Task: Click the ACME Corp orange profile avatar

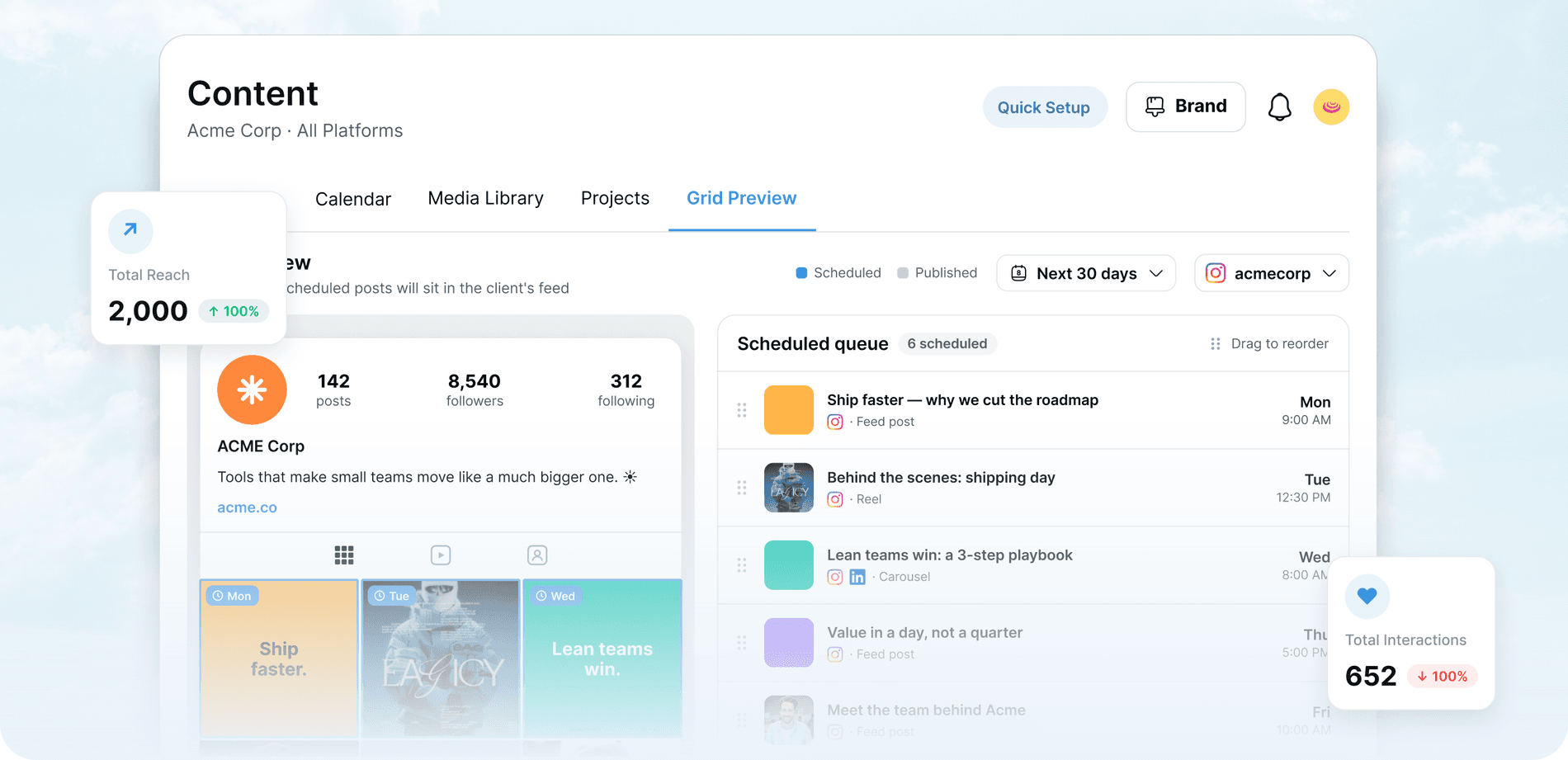Action: pos(252,389)
